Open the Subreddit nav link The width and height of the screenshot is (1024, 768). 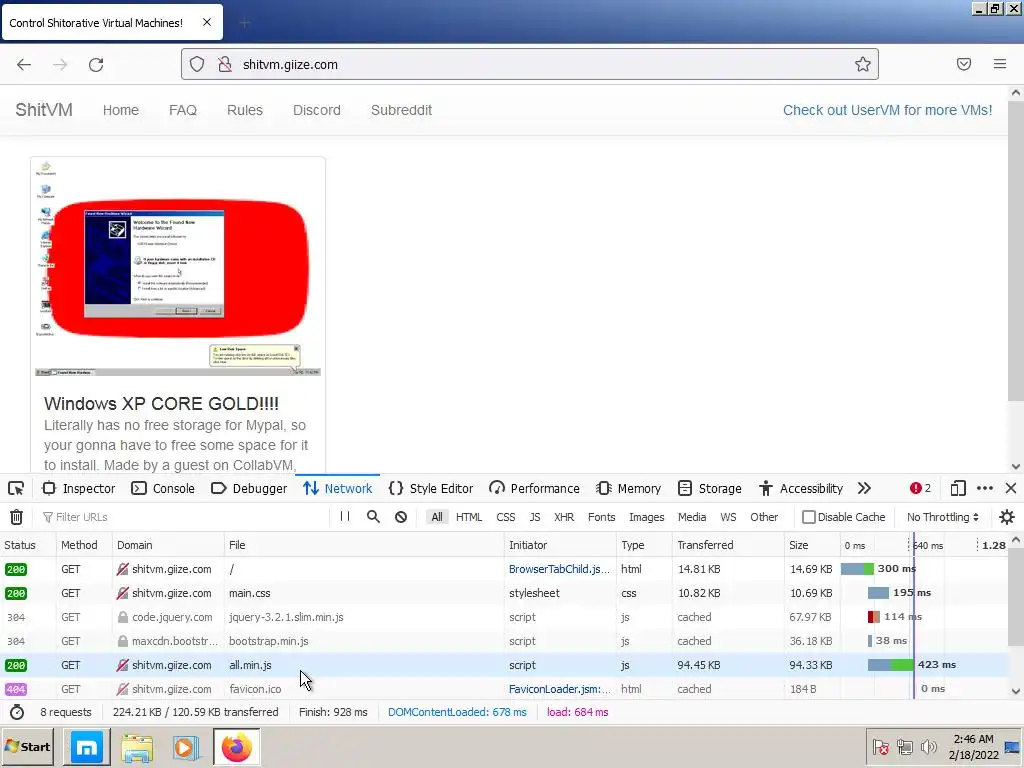[x=402, y=110]
